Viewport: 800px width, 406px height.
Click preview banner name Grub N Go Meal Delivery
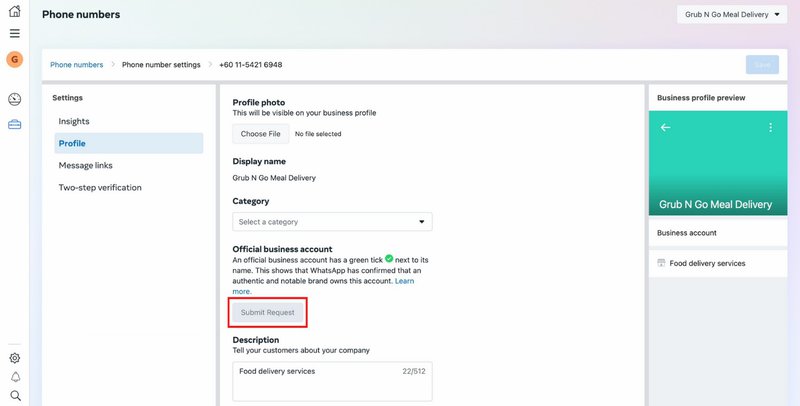715,205
